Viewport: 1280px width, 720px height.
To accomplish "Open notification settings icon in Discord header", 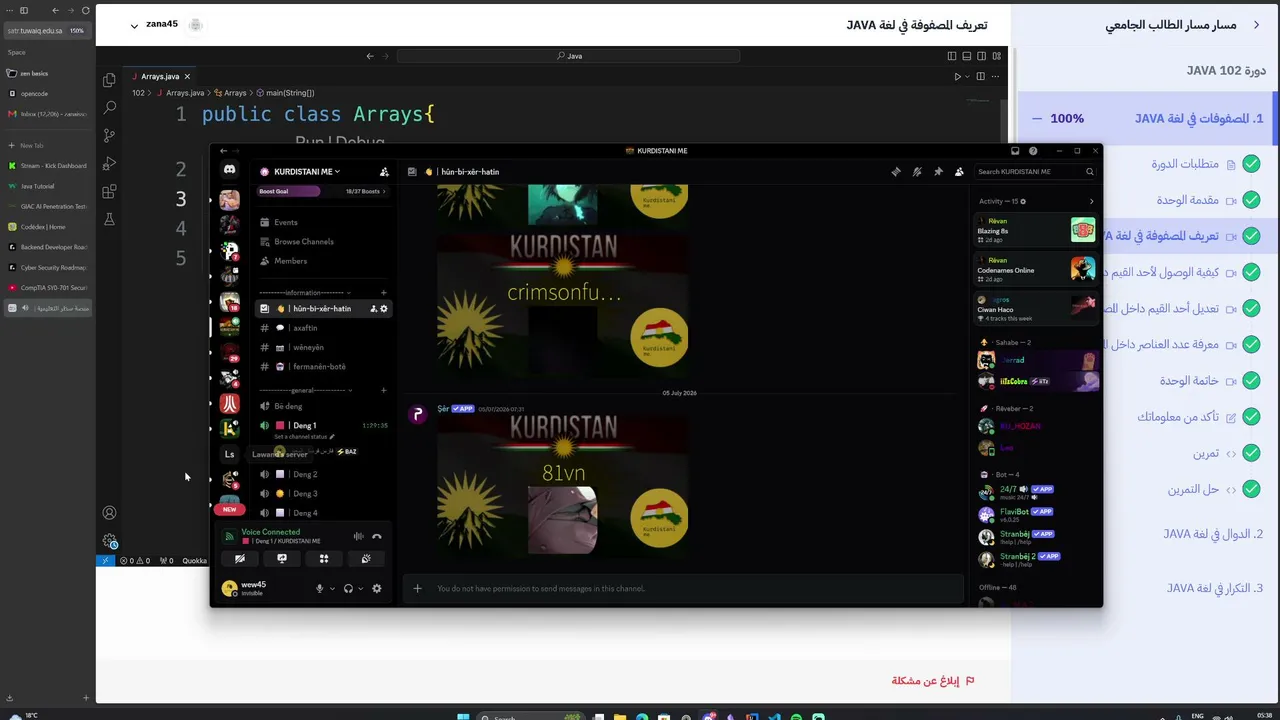I will pyautogui.click(x=917, y=172).
